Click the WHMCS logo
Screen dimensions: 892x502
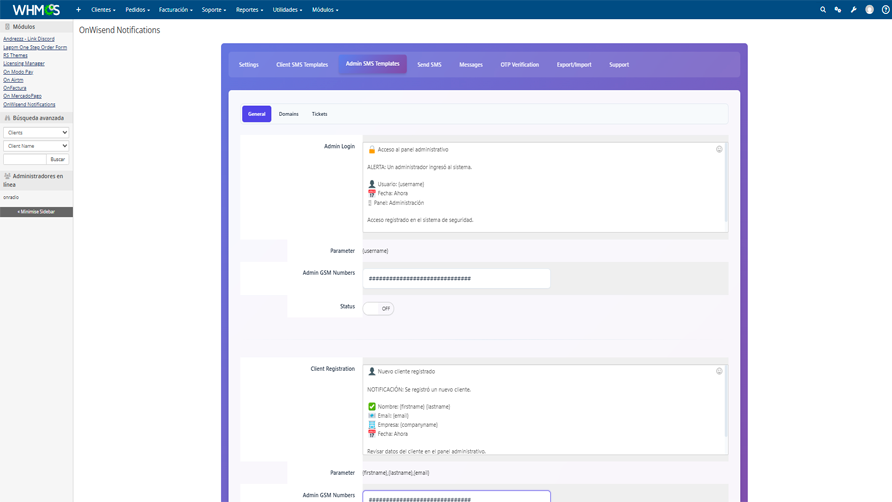click(x=36, y=10)
